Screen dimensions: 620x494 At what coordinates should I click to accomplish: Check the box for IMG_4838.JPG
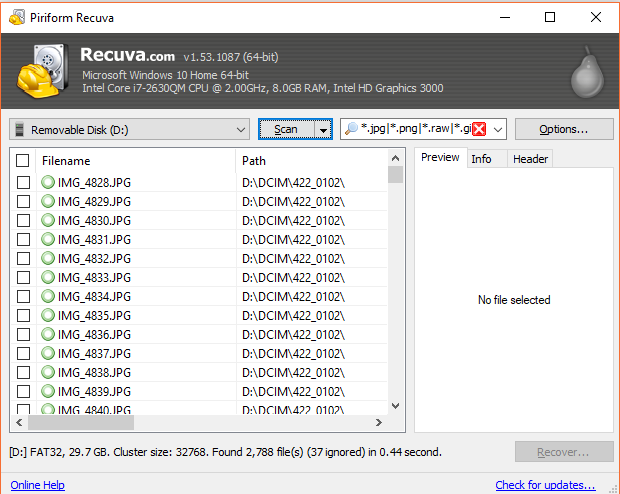tap(23, 372)
